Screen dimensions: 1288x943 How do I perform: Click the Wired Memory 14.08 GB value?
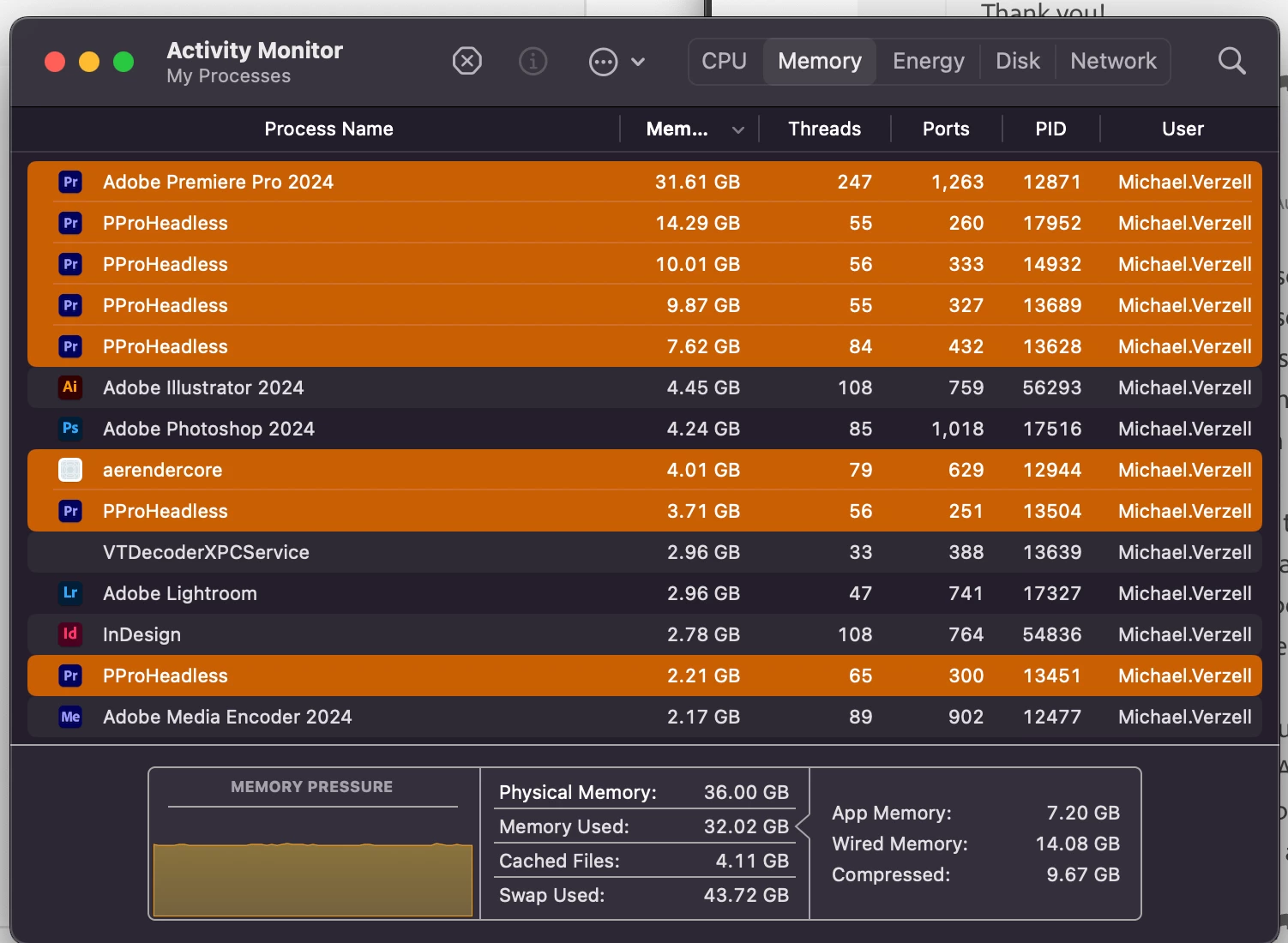click(x=1077, y=844)
